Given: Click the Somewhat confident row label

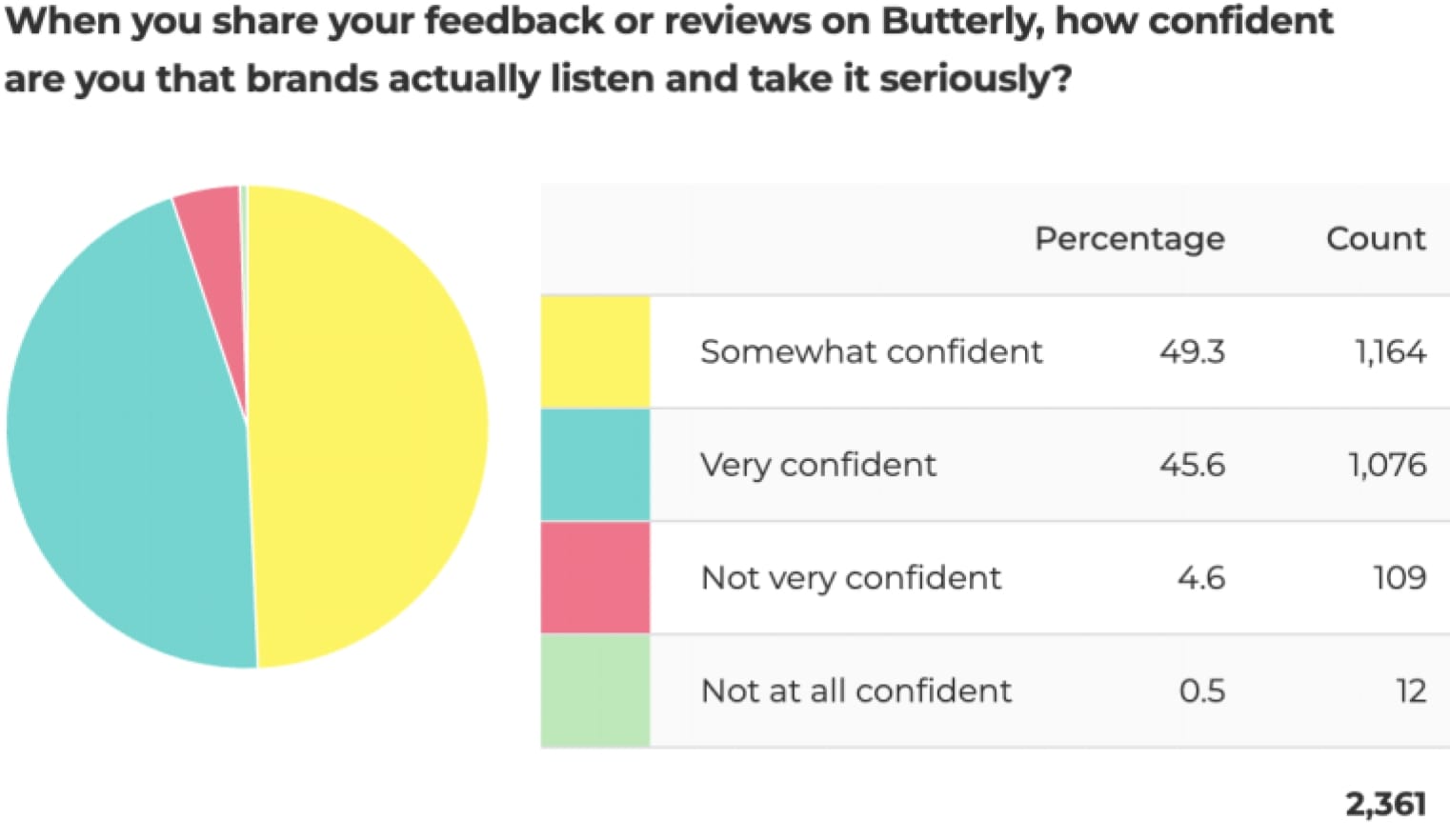Looking at the screenshot, I should (871, 352).
